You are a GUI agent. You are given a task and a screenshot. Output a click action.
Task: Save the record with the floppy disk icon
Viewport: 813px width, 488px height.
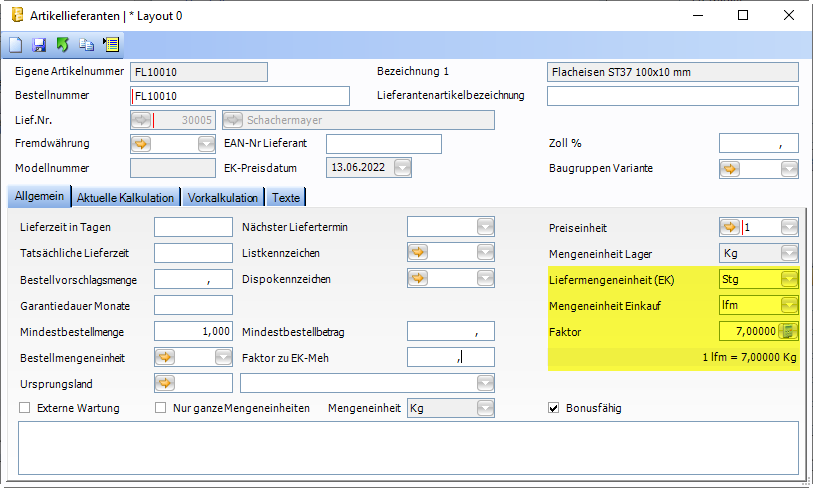click(x=39, y=45)
